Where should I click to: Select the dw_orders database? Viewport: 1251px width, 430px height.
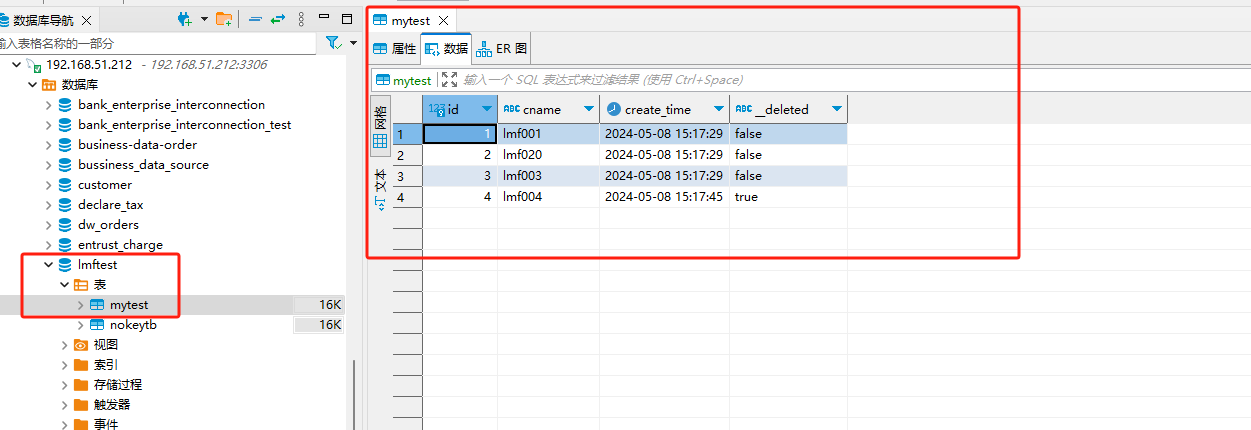pos(108,224)
